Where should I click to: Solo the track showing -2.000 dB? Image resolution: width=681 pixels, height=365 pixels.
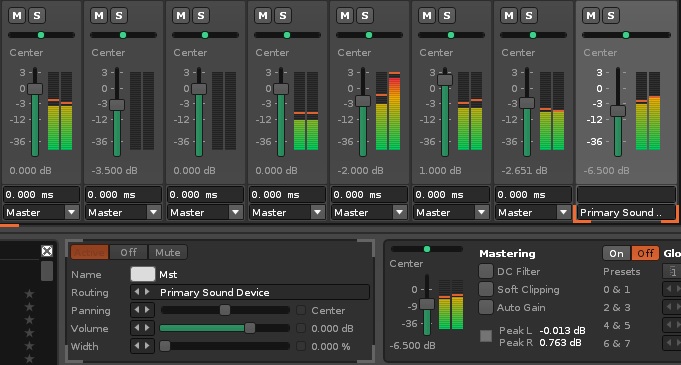(365, 16)
